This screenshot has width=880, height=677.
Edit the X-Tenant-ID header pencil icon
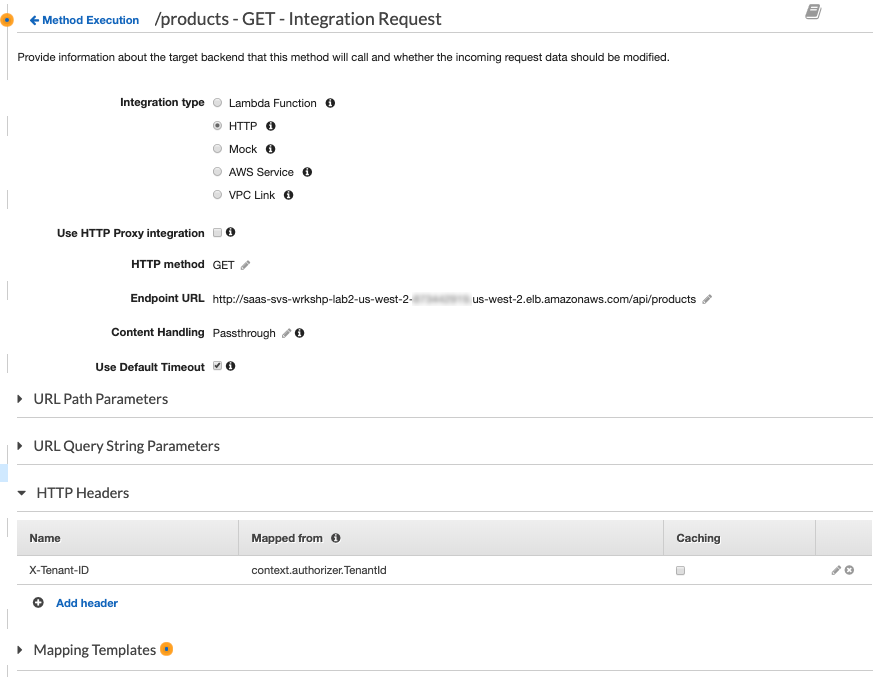[x=836, y=570]
